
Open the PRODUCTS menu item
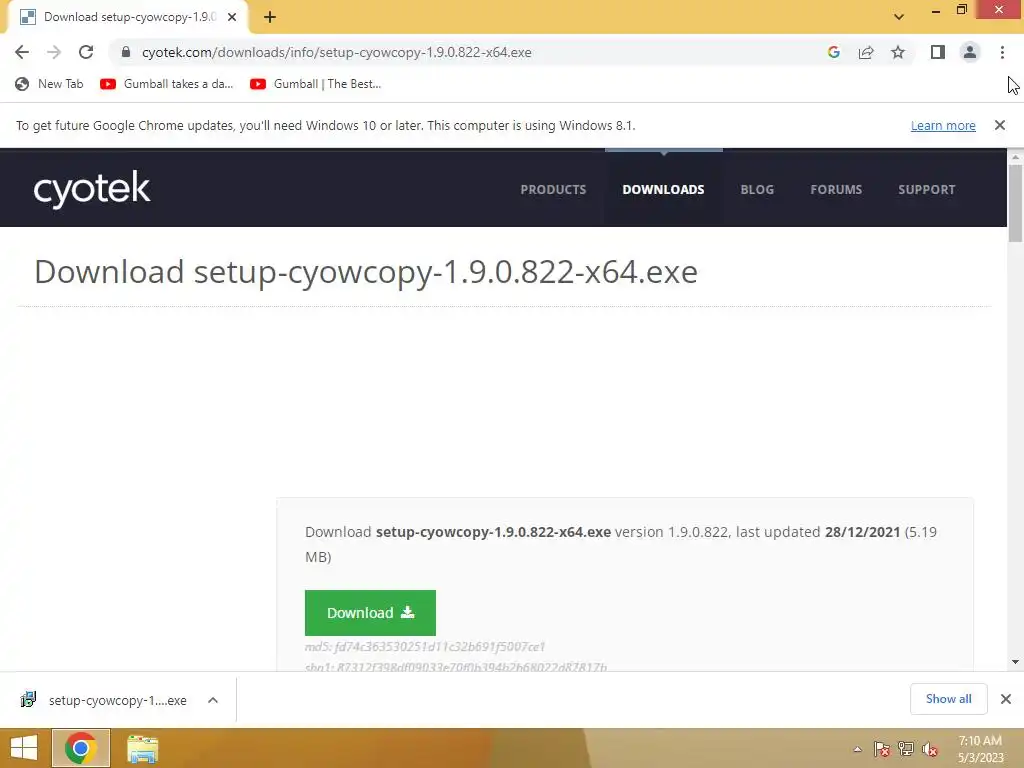click(553, 189)
